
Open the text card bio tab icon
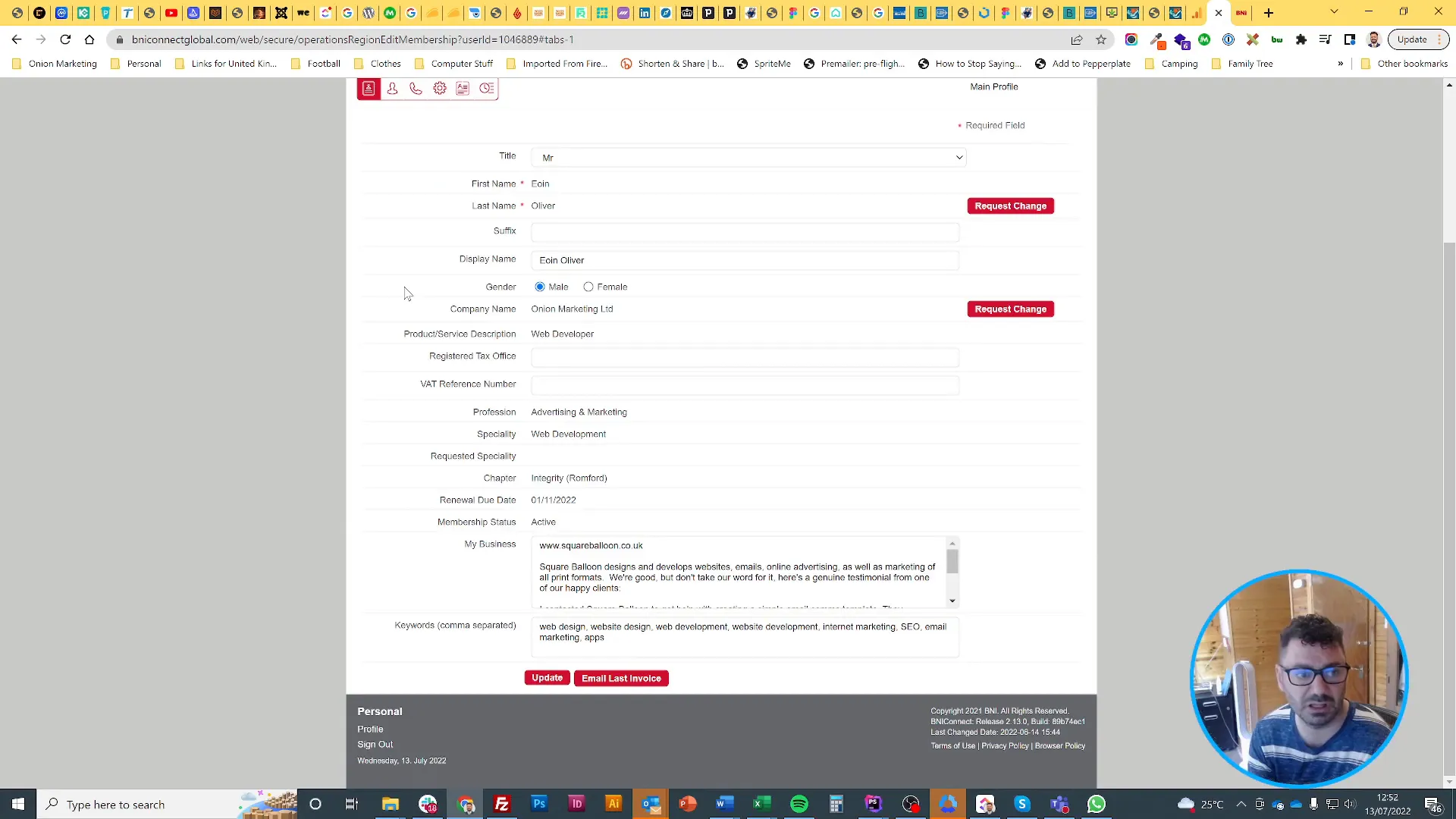point(463,89)
